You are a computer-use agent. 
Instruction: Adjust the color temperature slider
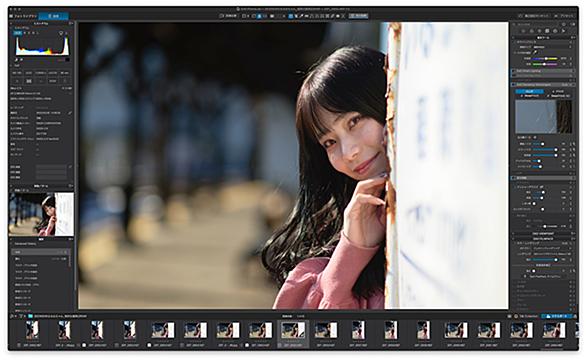click(545, 58)
